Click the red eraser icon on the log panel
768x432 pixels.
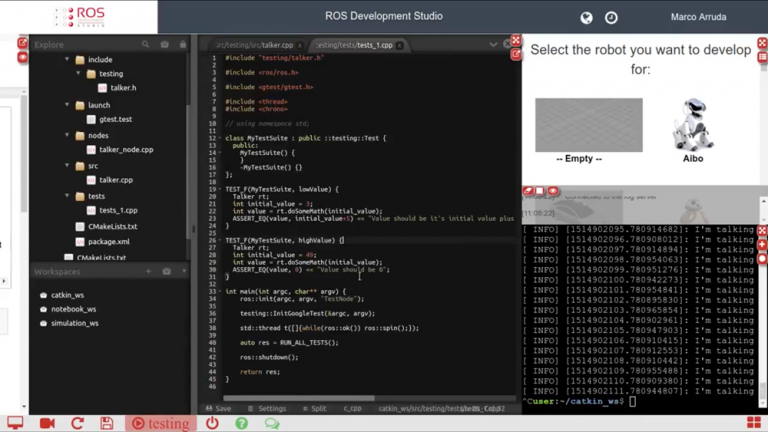[528, 191]
